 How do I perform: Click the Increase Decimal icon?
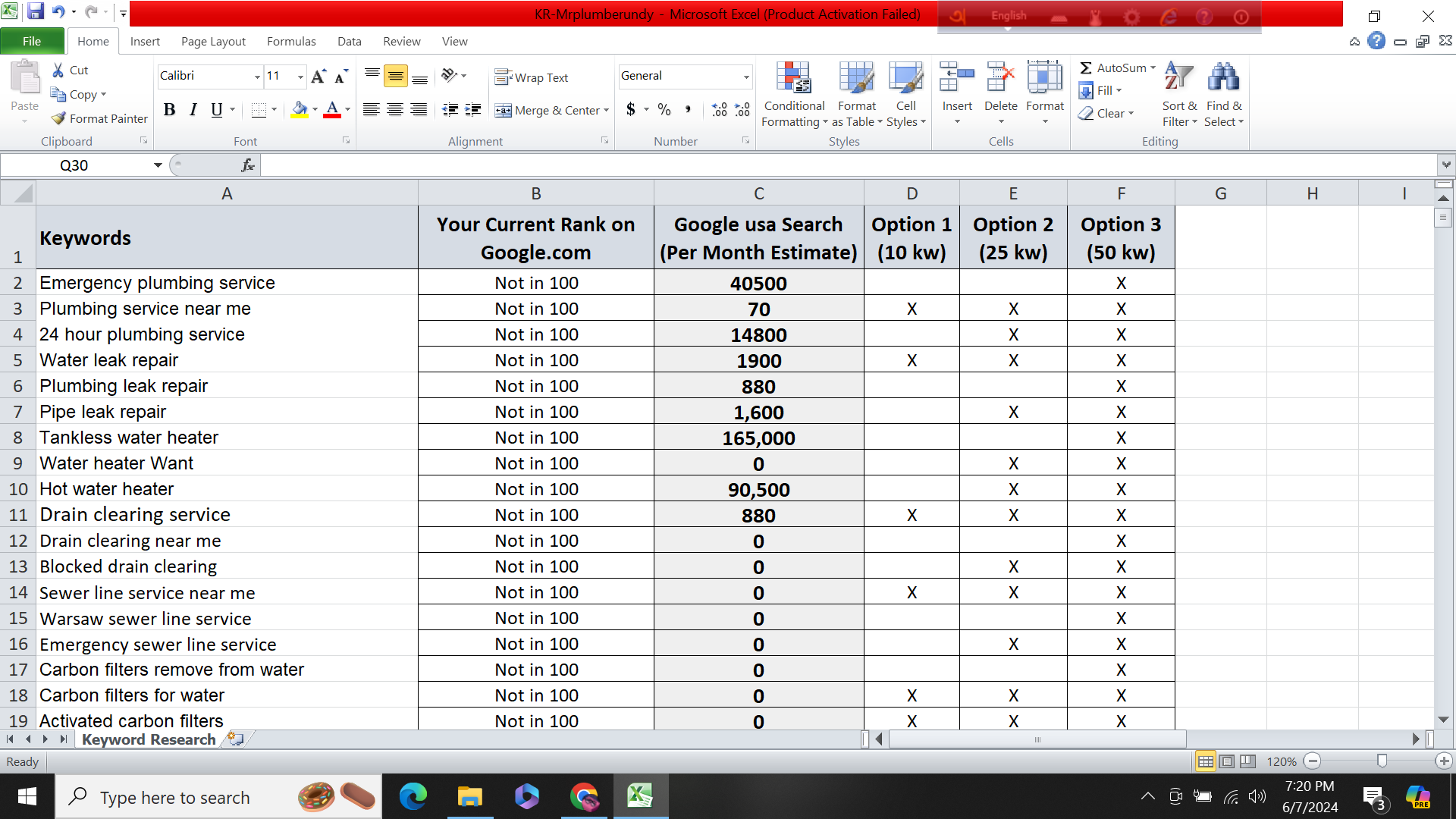718,110
